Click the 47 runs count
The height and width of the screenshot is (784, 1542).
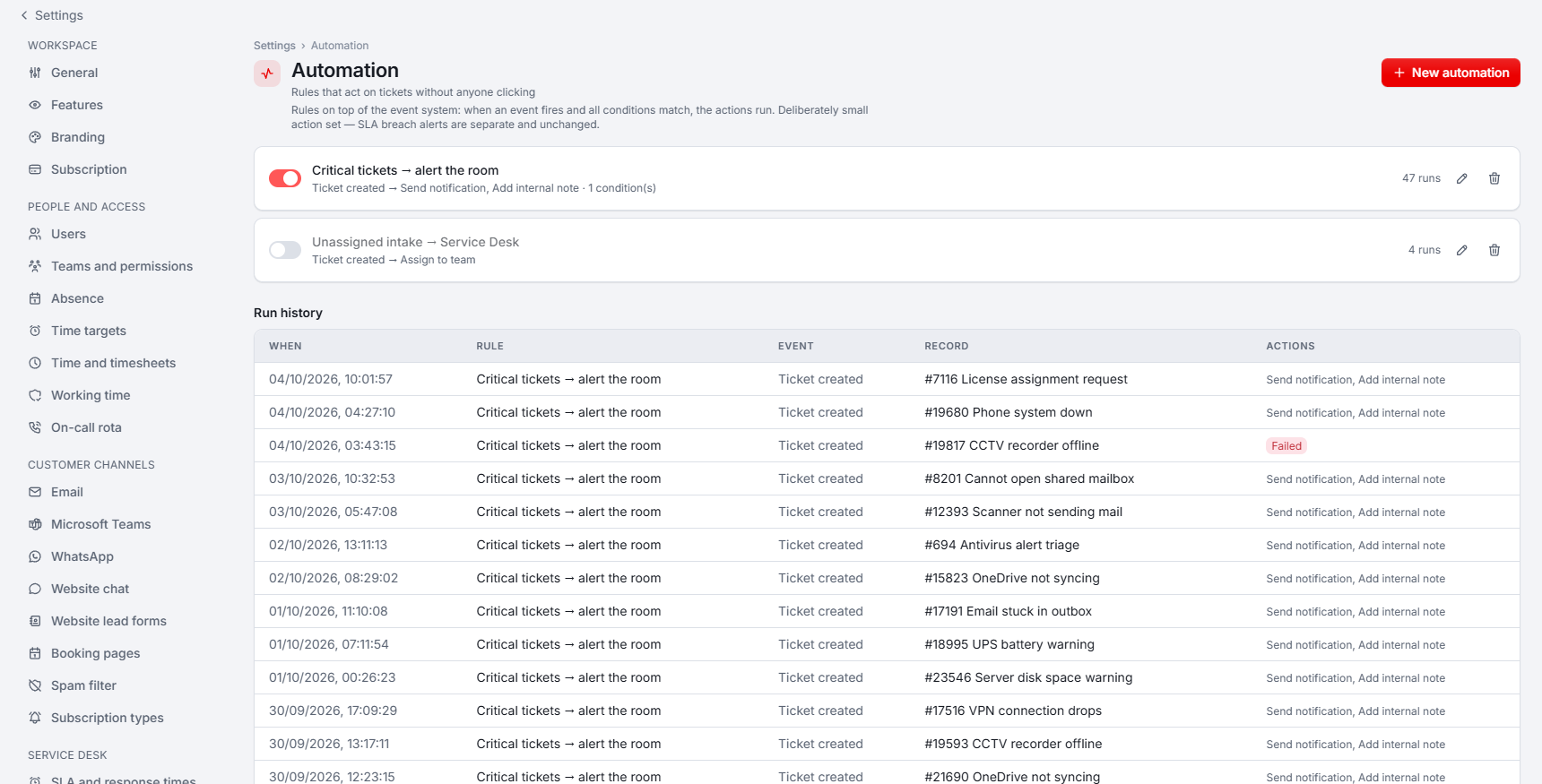(1421, 178)
